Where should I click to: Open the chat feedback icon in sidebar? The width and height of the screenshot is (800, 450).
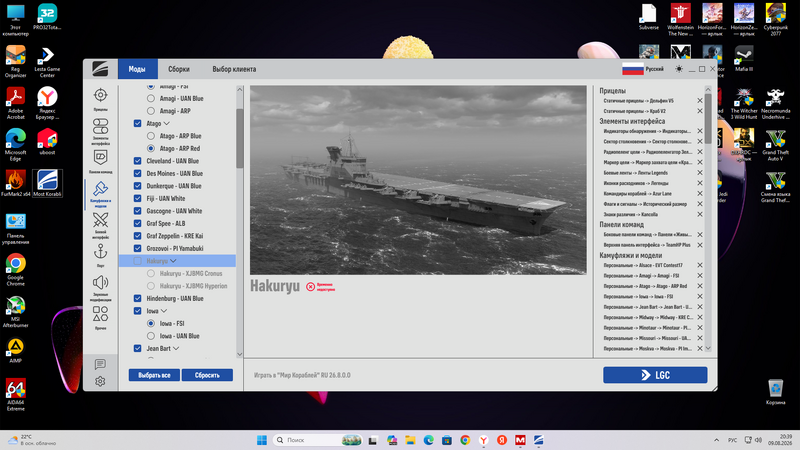100,364
